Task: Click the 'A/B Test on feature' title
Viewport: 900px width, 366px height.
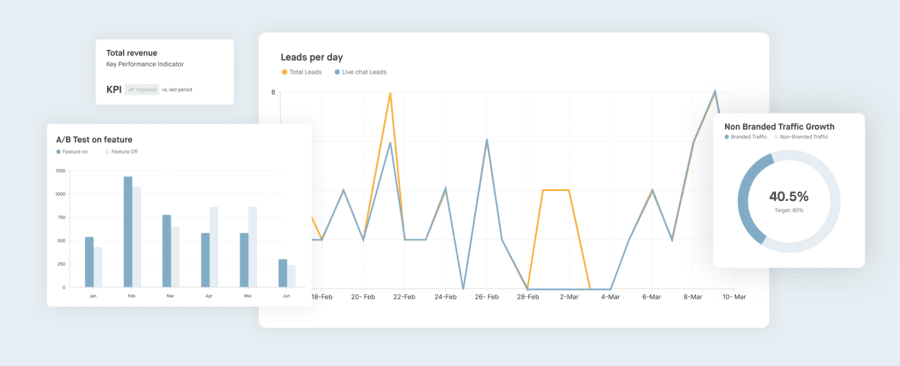Action: point(94,139)
